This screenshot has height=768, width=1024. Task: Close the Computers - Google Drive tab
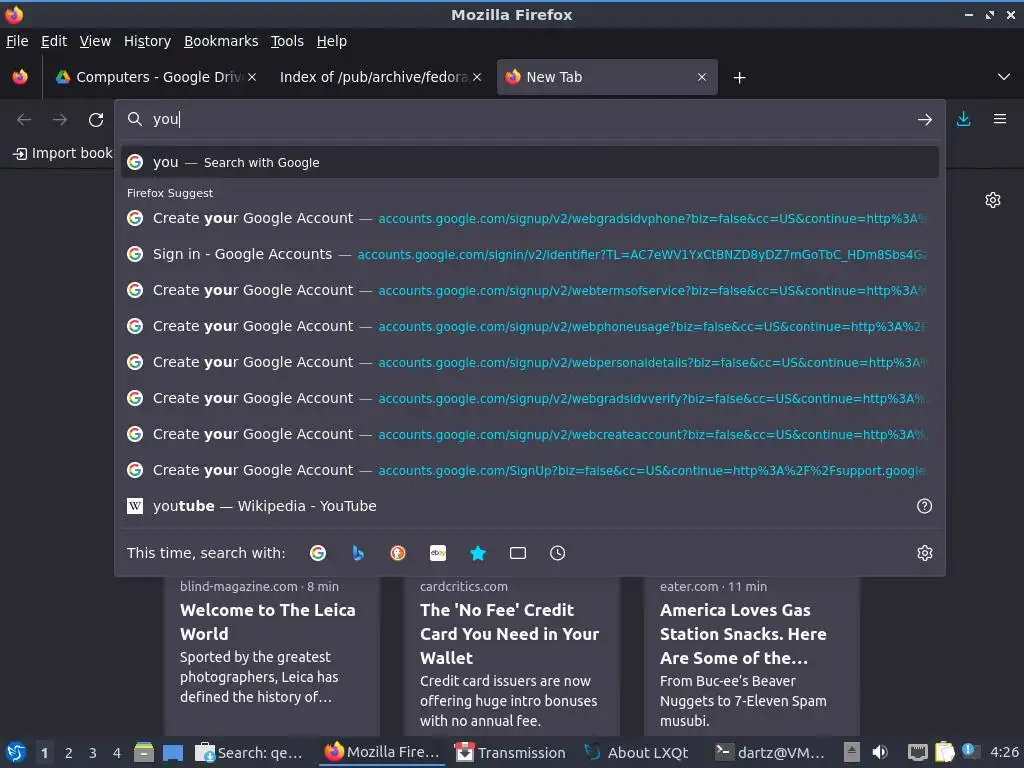(252, 77)
